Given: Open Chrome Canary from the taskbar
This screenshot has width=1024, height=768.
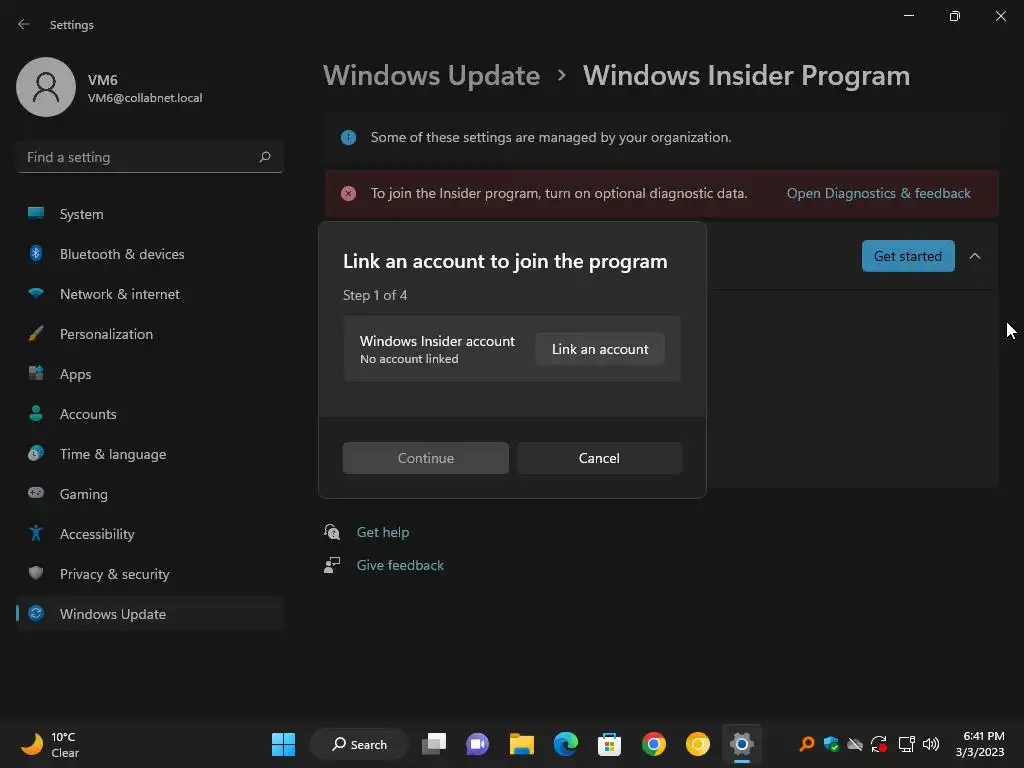Looking at the screenshot, I should (x=697, y=744).
